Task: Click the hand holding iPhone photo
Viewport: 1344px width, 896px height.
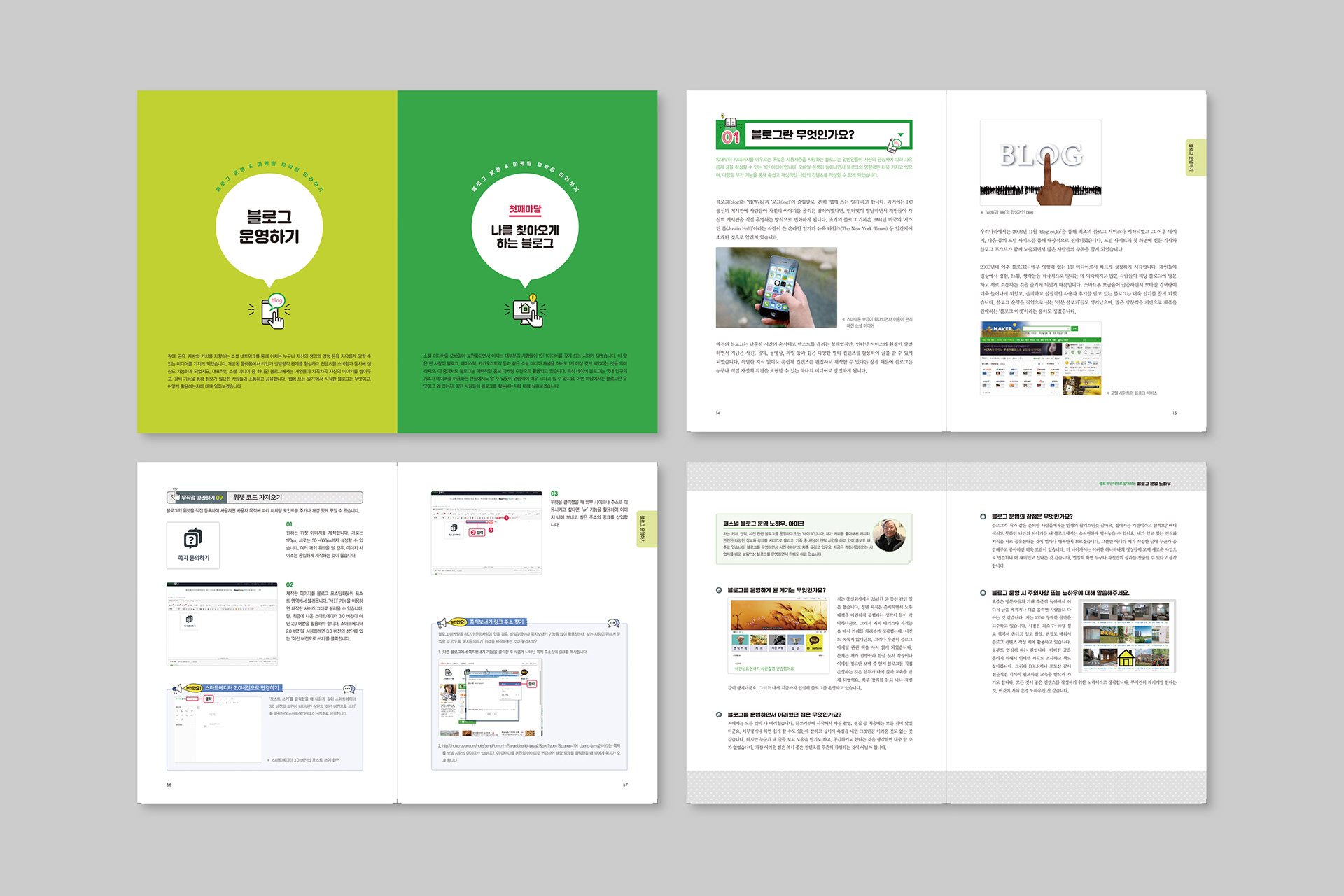Action: (776, 288)
